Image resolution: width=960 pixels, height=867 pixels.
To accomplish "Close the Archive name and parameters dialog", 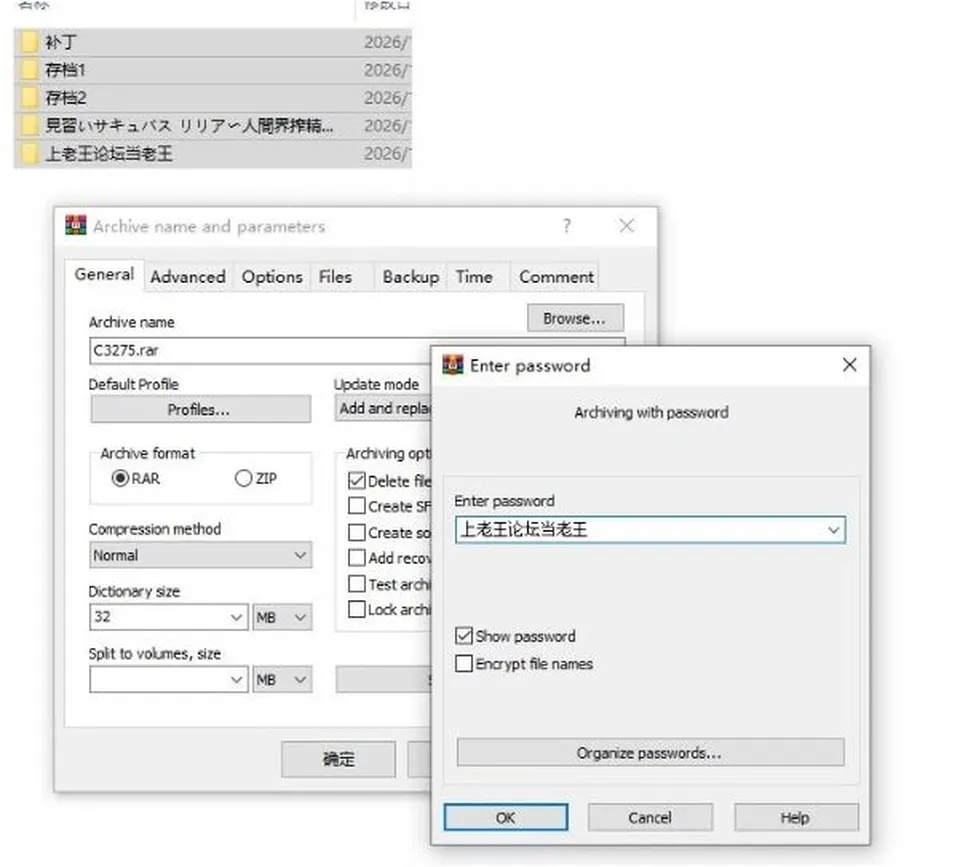I will (626, 226).
